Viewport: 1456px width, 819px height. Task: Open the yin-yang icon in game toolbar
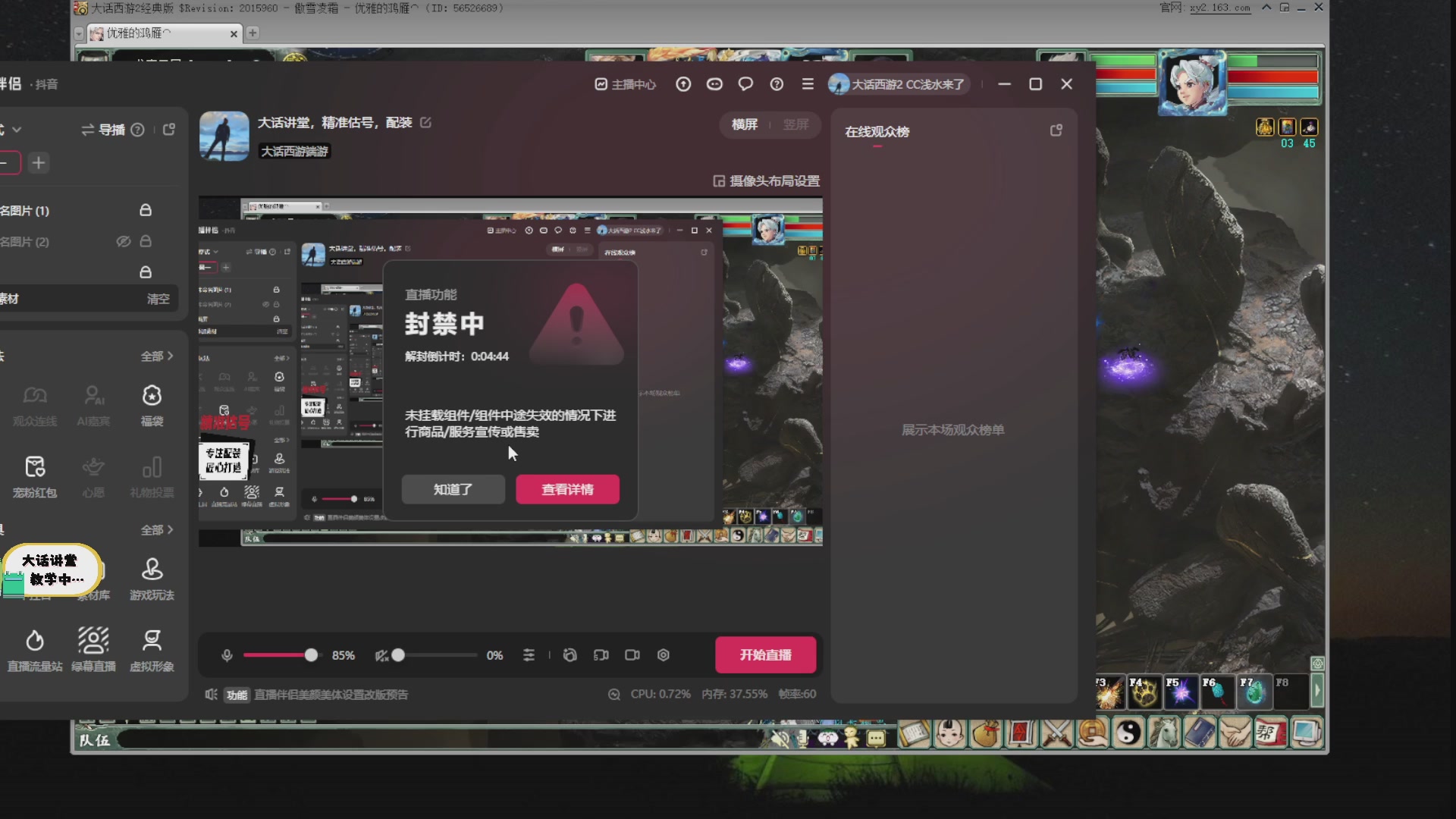pyautogui.click(x=1128, y=733)
